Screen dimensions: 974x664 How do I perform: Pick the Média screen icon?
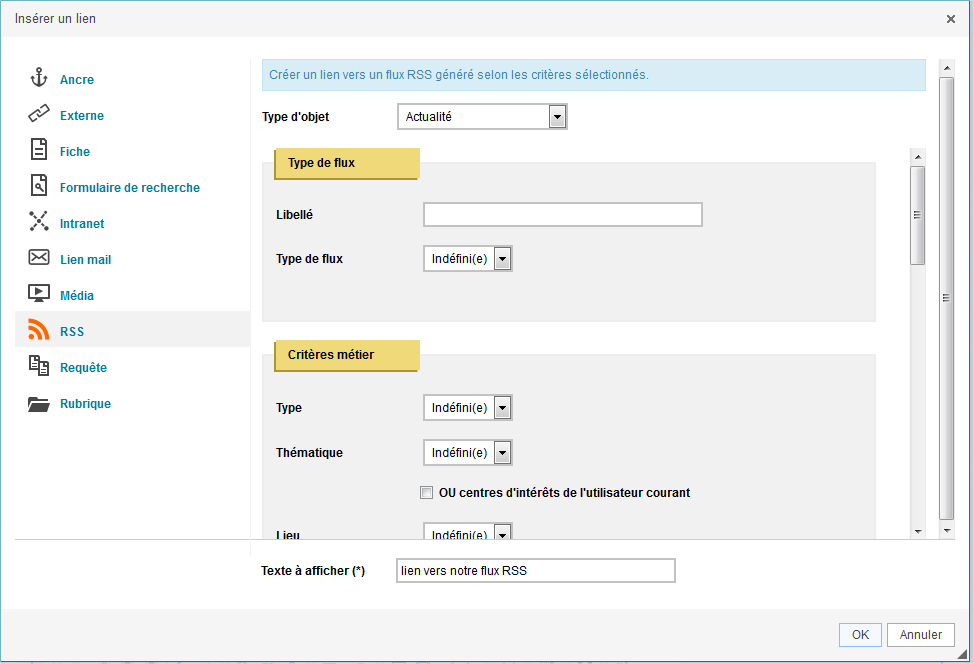pyautogui.click(x=39, y=293)
